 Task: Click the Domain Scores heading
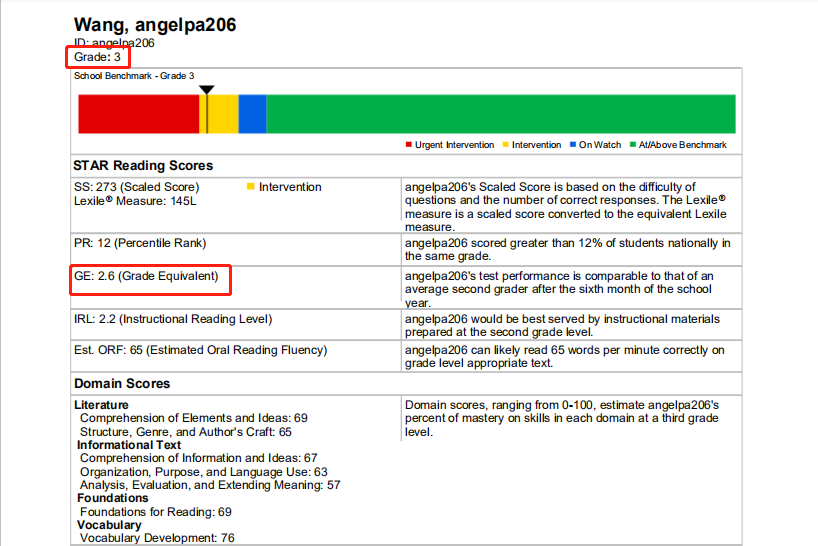122,383
